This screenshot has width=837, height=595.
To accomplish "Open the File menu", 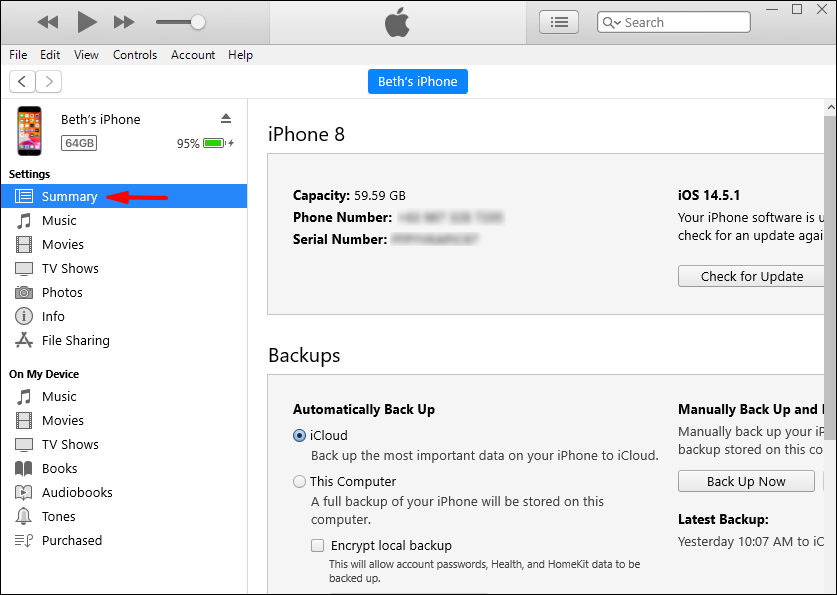I will (x=18, y=55).
